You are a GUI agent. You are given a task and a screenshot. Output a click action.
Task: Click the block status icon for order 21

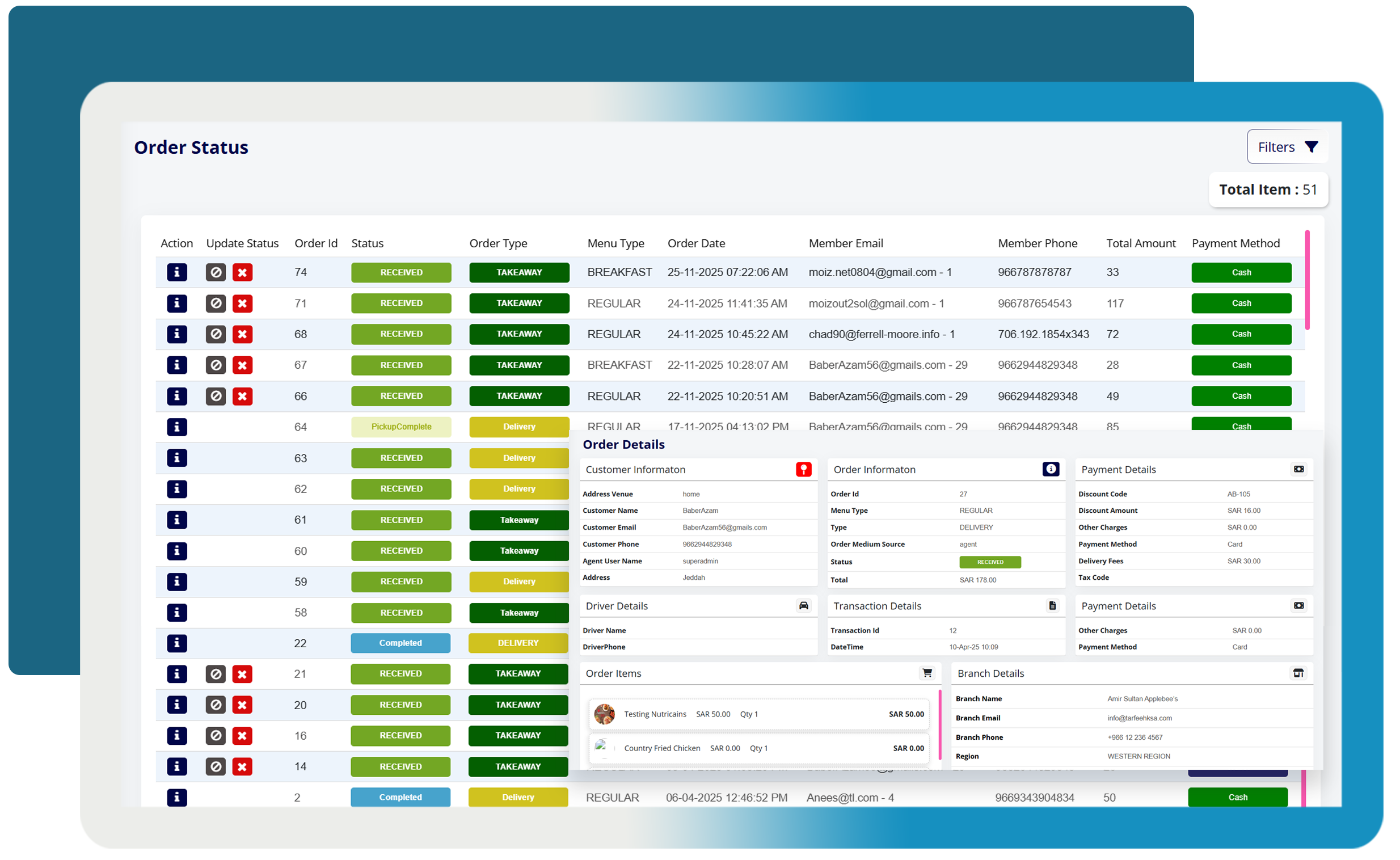pyautogui.click(x=216, y=674)
